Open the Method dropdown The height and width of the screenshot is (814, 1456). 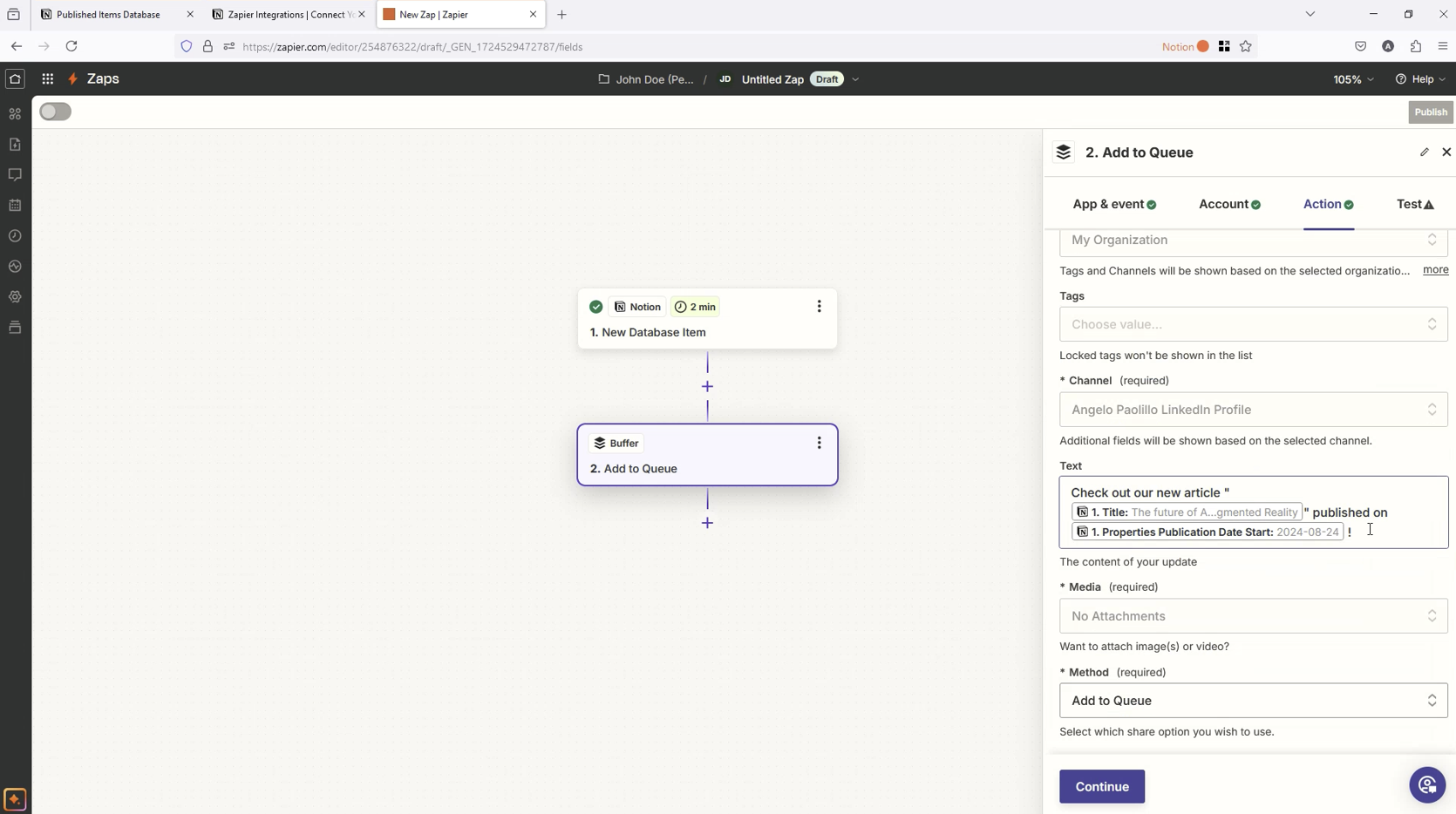tap(1253, 701)
